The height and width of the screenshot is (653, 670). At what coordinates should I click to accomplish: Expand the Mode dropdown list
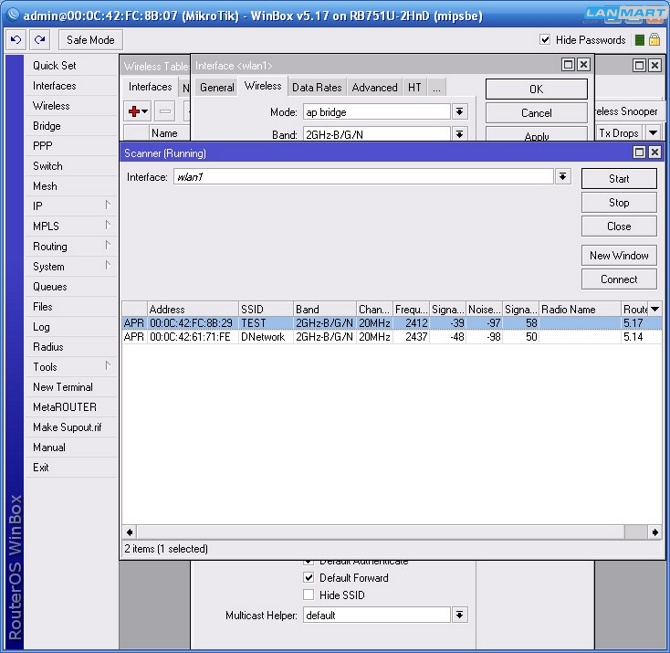460,112
